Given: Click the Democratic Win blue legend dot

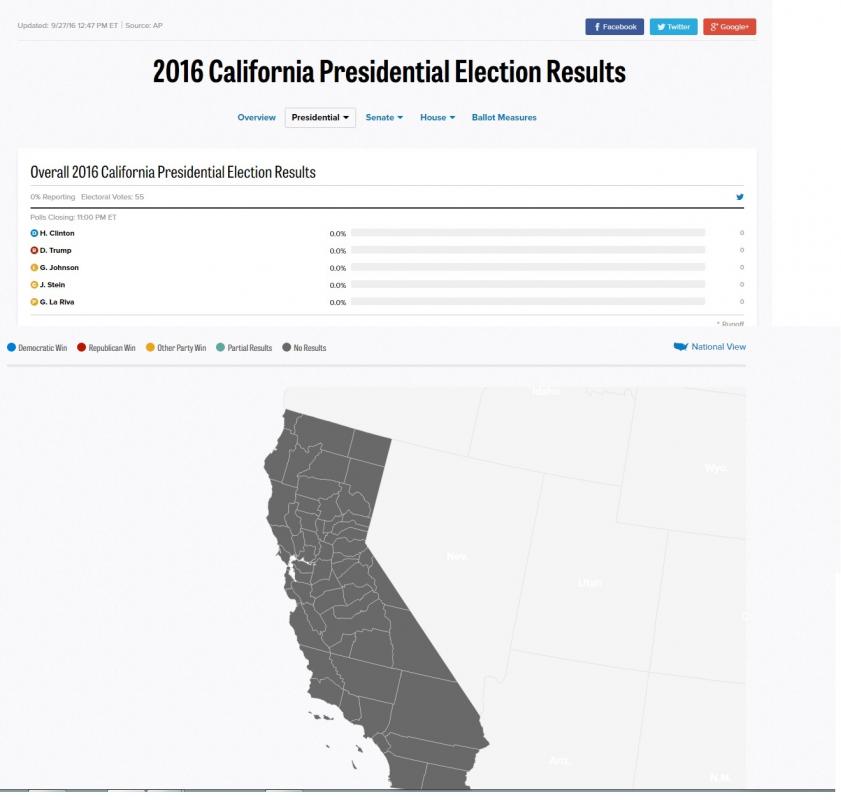Looking at the screenshot, I should pyautogui.click(x=11, y=347).
